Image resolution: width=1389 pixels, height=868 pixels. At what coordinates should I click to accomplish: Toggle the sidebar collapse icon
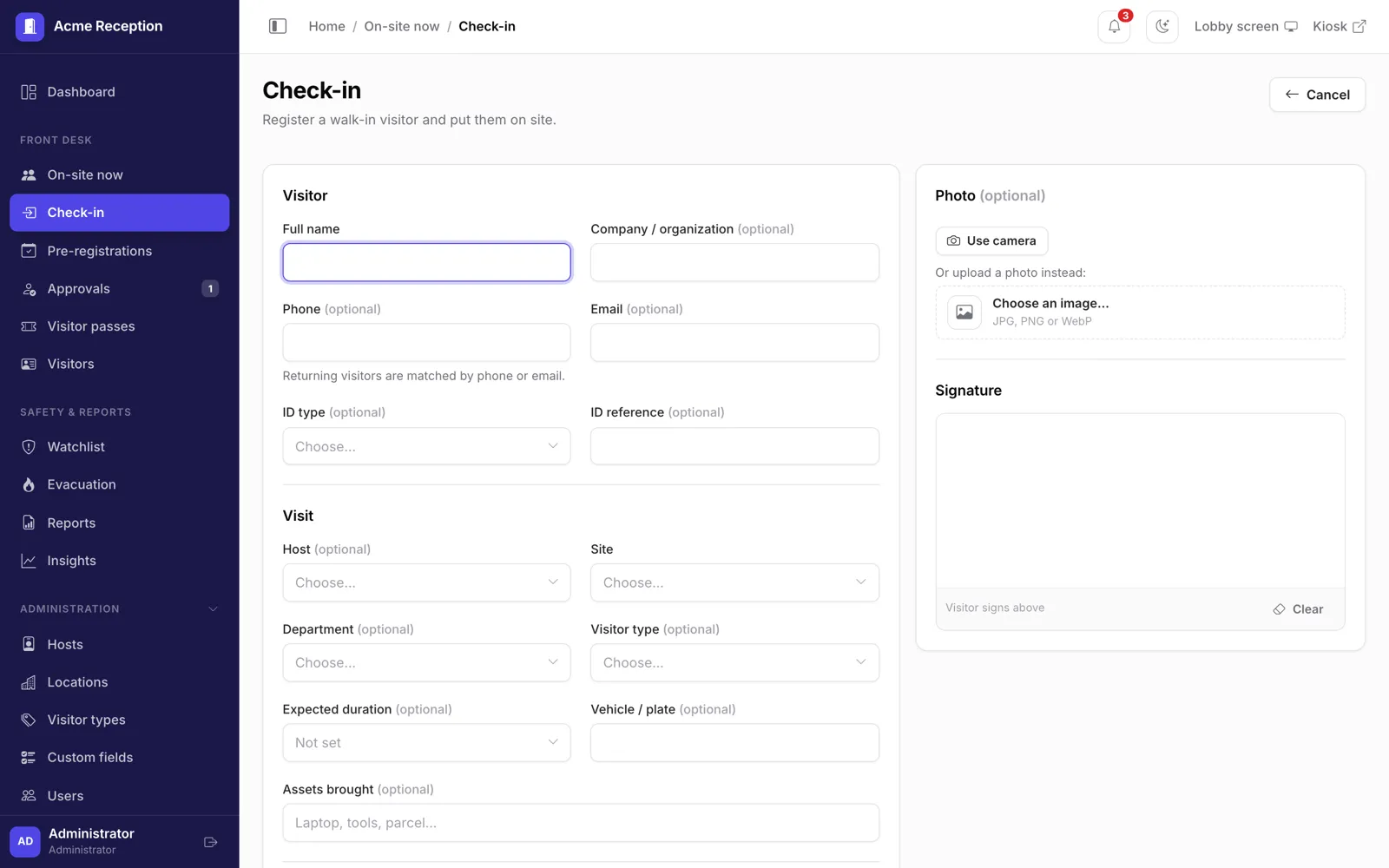[x=278, y=26]
